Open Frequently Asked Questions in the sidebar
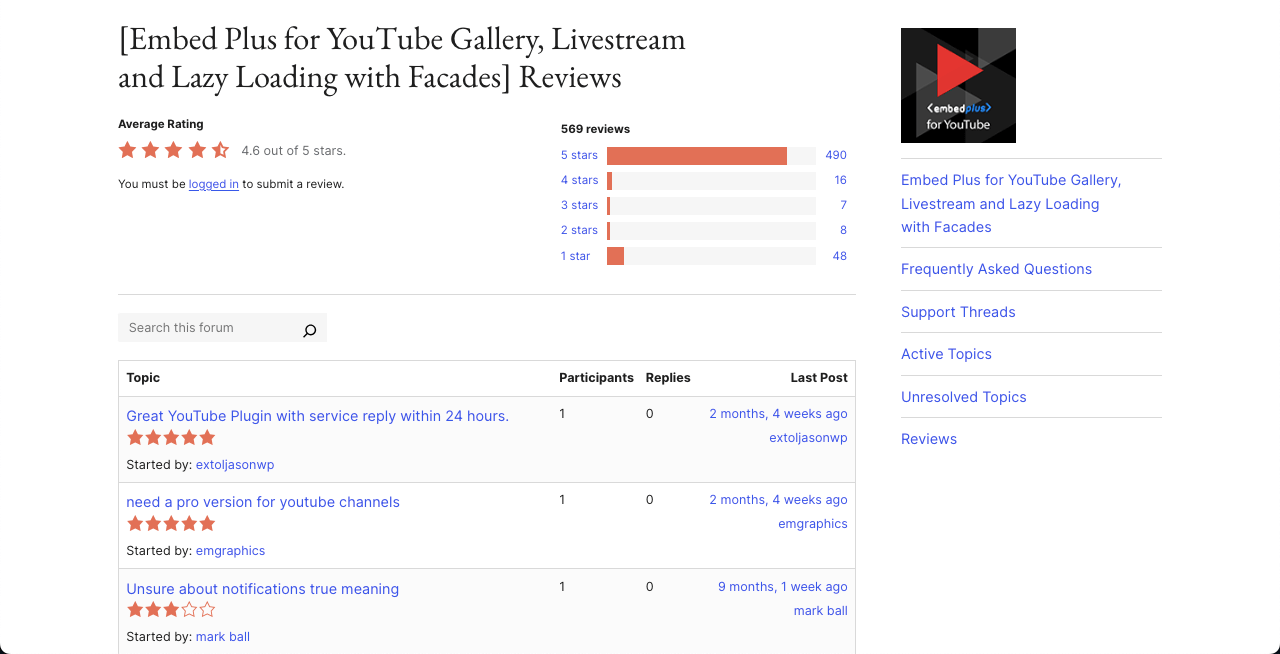The image size is (1280, 654). pyautogui.click(x=996, y=269)
